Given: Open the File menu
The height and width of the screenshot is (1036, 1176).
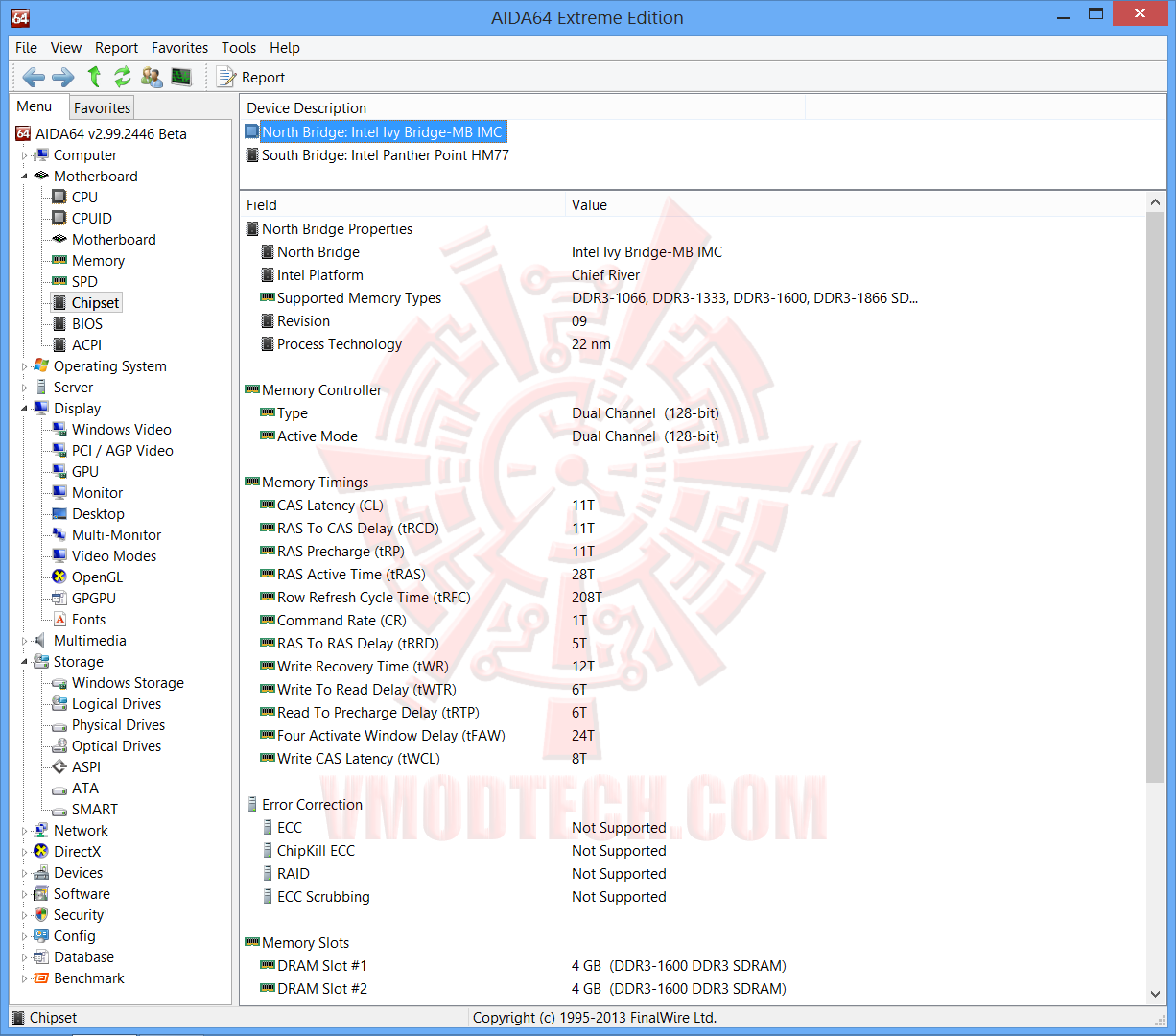Looking at the screenshot, I should (27, 48).
